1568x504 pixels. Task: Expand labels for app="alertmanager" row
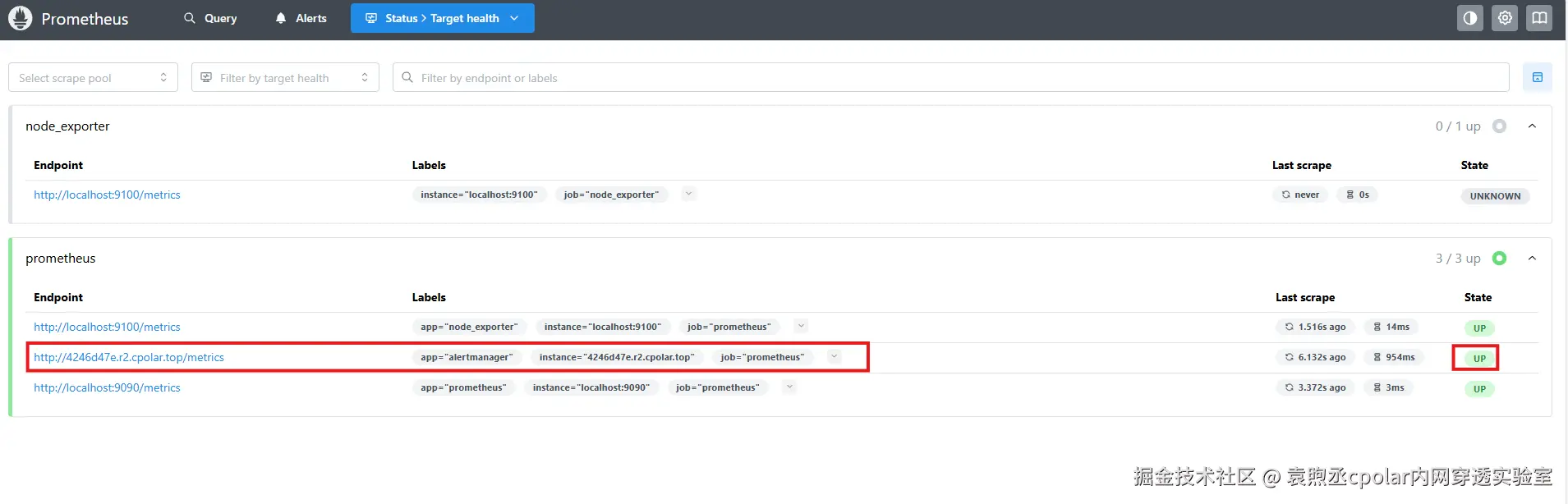click(x=835, y=356)
